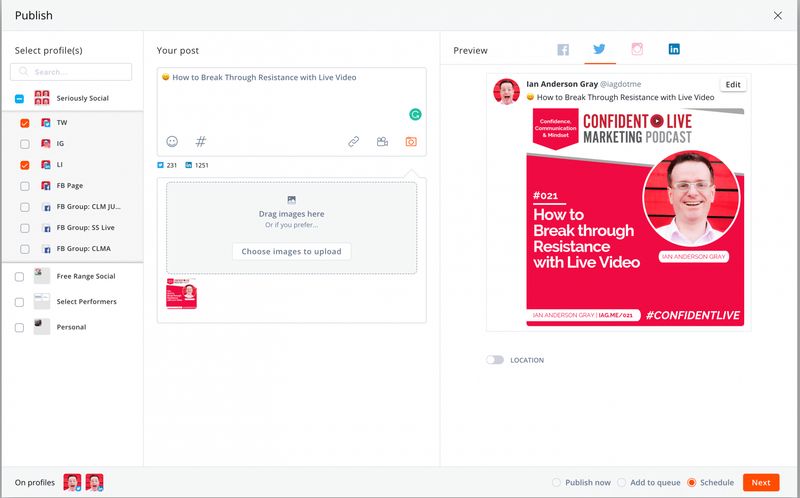This screenshot has width=800, height=498.
Task: Choose the Add to queue radio option
Action: point(621,482)
